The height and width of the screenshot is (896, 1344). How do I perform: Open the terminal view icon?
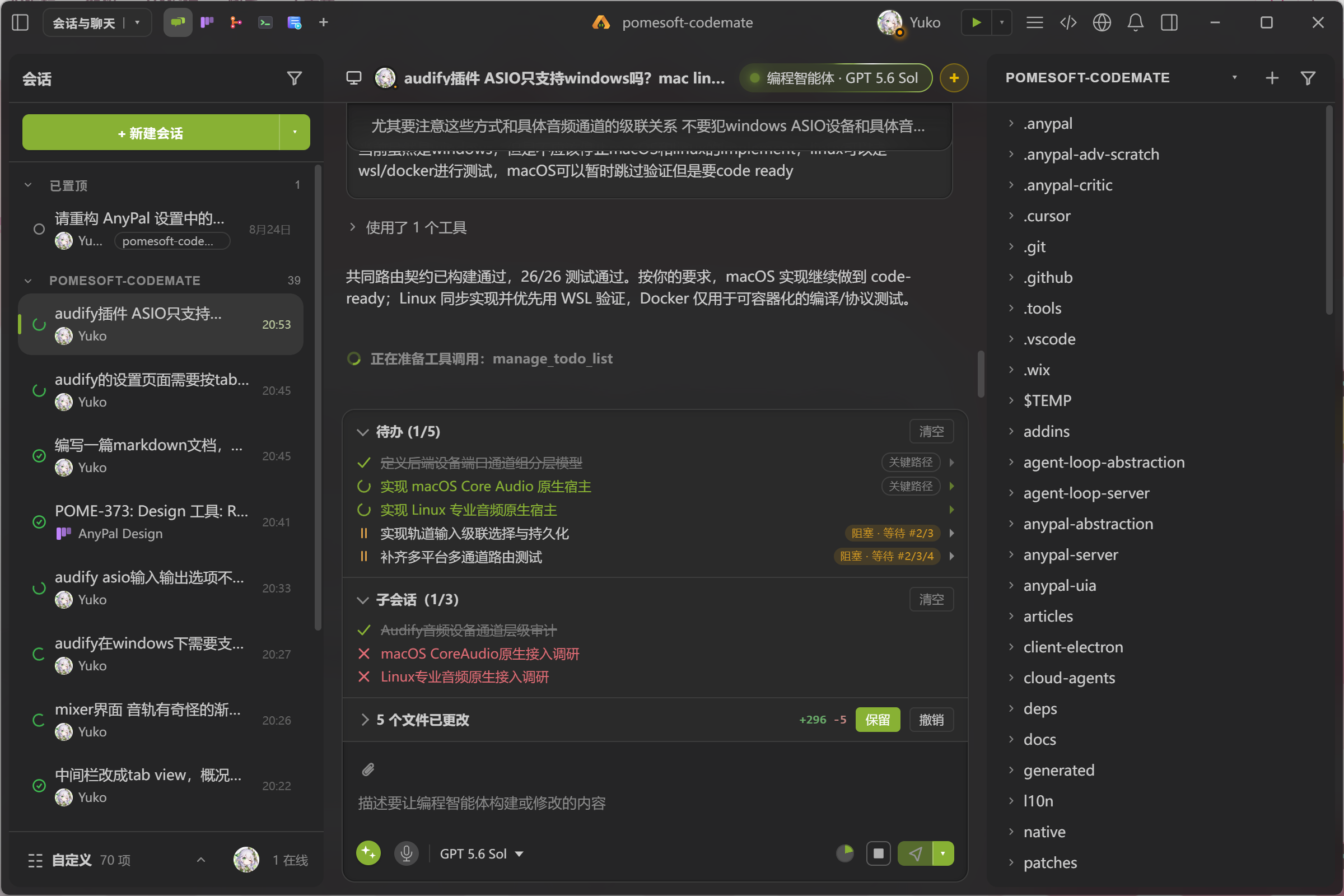click(265, 22)
